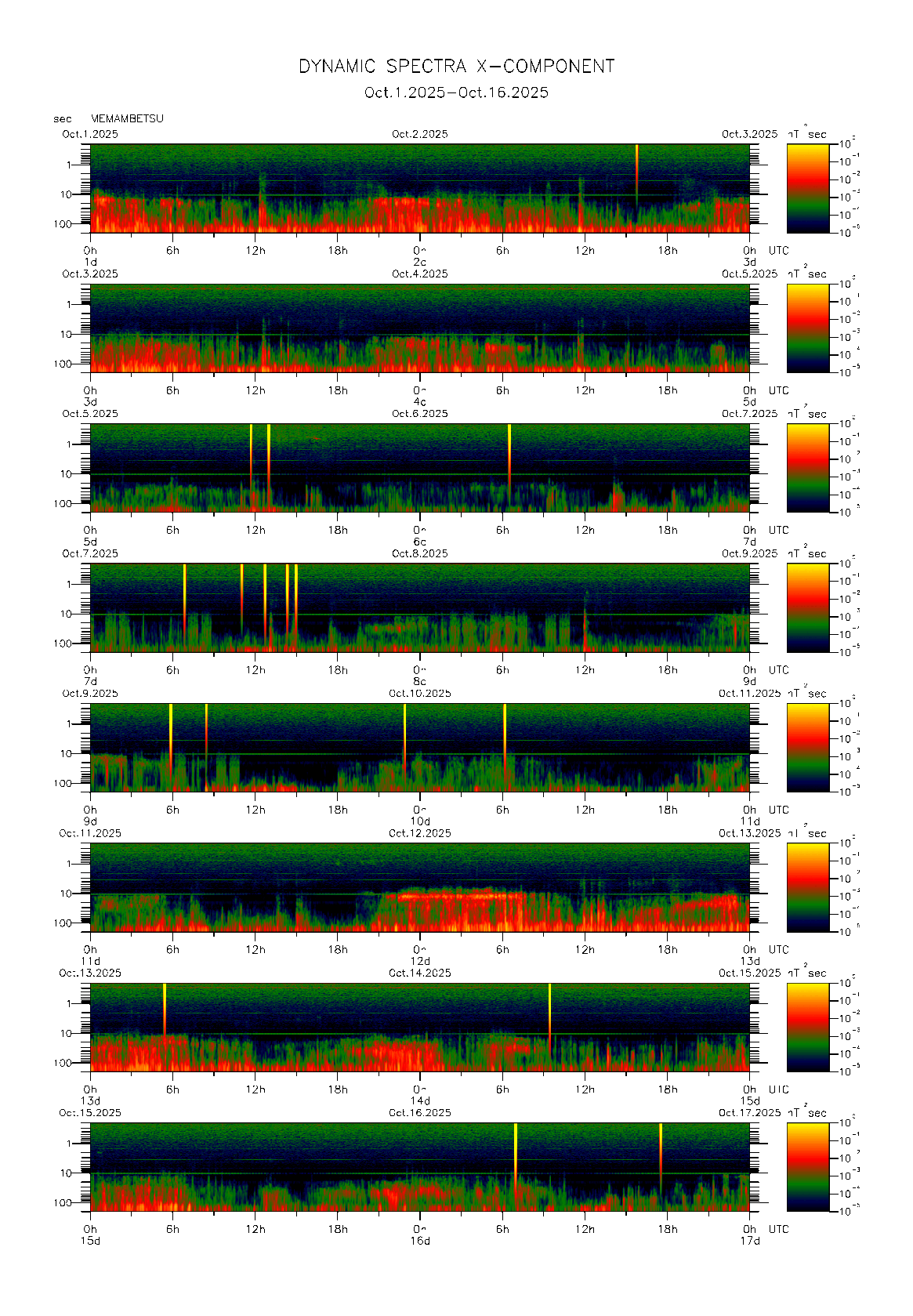Select the color scale of the fifth spectrogram
This screenshot has height=1316, width=913.
tap(807, 747)
